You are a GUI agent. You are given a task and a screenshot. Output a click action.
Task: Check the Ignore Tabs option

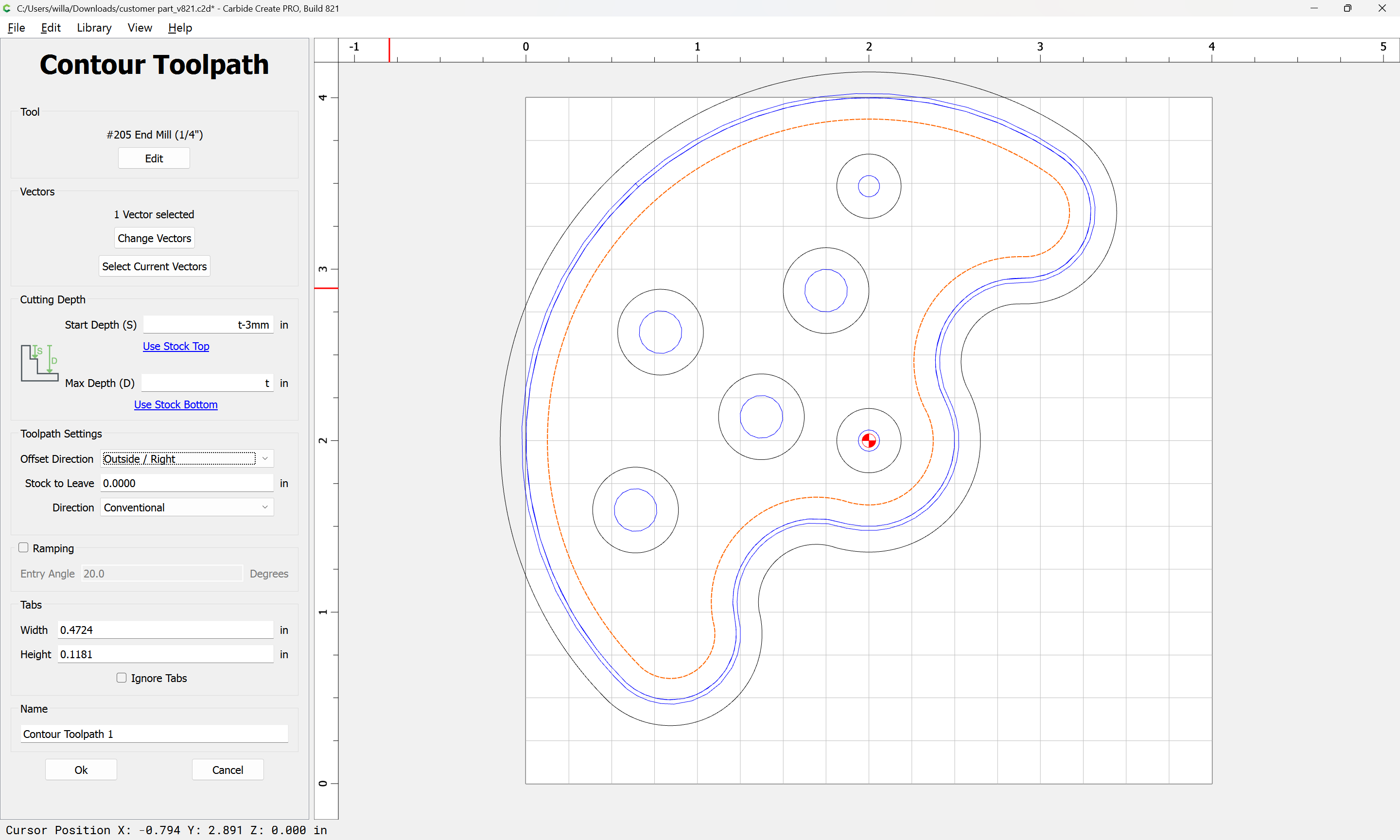(x=121, y=678)
